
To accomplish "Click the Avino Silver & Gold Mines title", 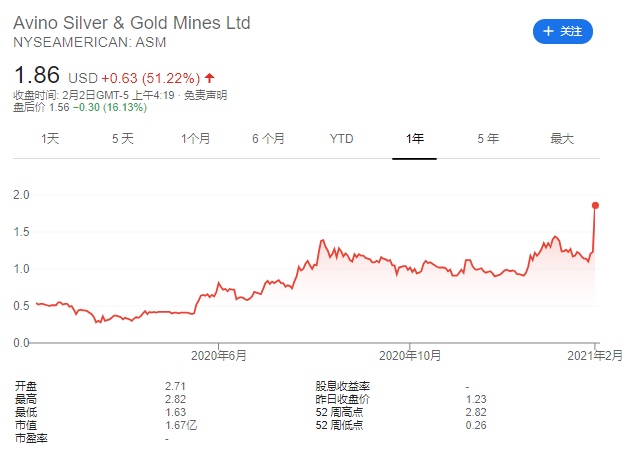I will click(x=132, y=22).
